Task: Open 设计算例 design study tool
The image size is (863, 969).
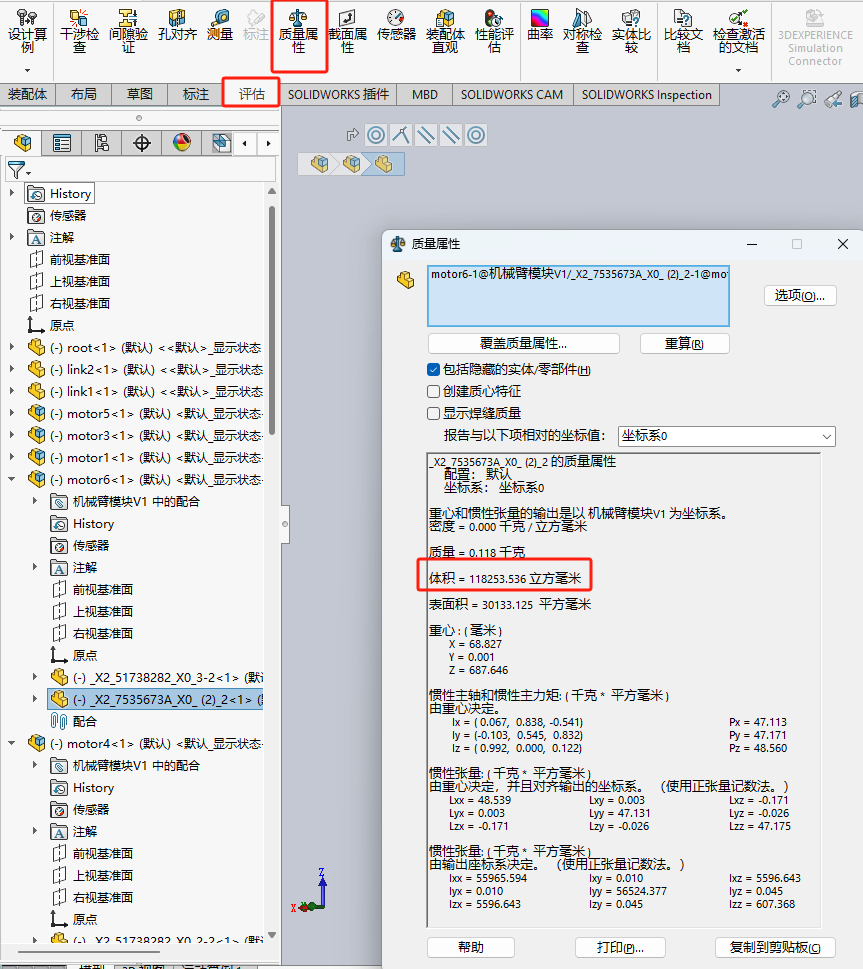Action: (27, 32)
